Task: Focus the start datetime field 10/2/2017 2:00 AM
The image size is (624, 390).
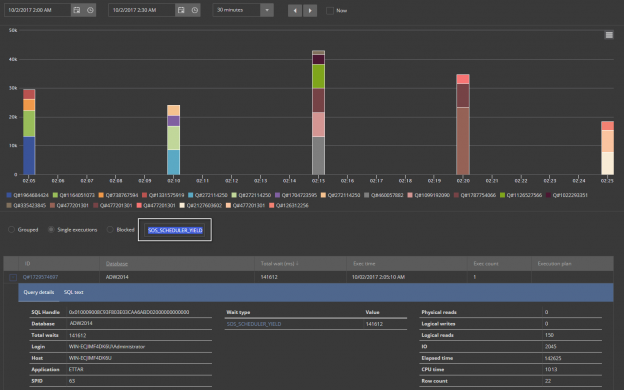Action: [38, 10]
